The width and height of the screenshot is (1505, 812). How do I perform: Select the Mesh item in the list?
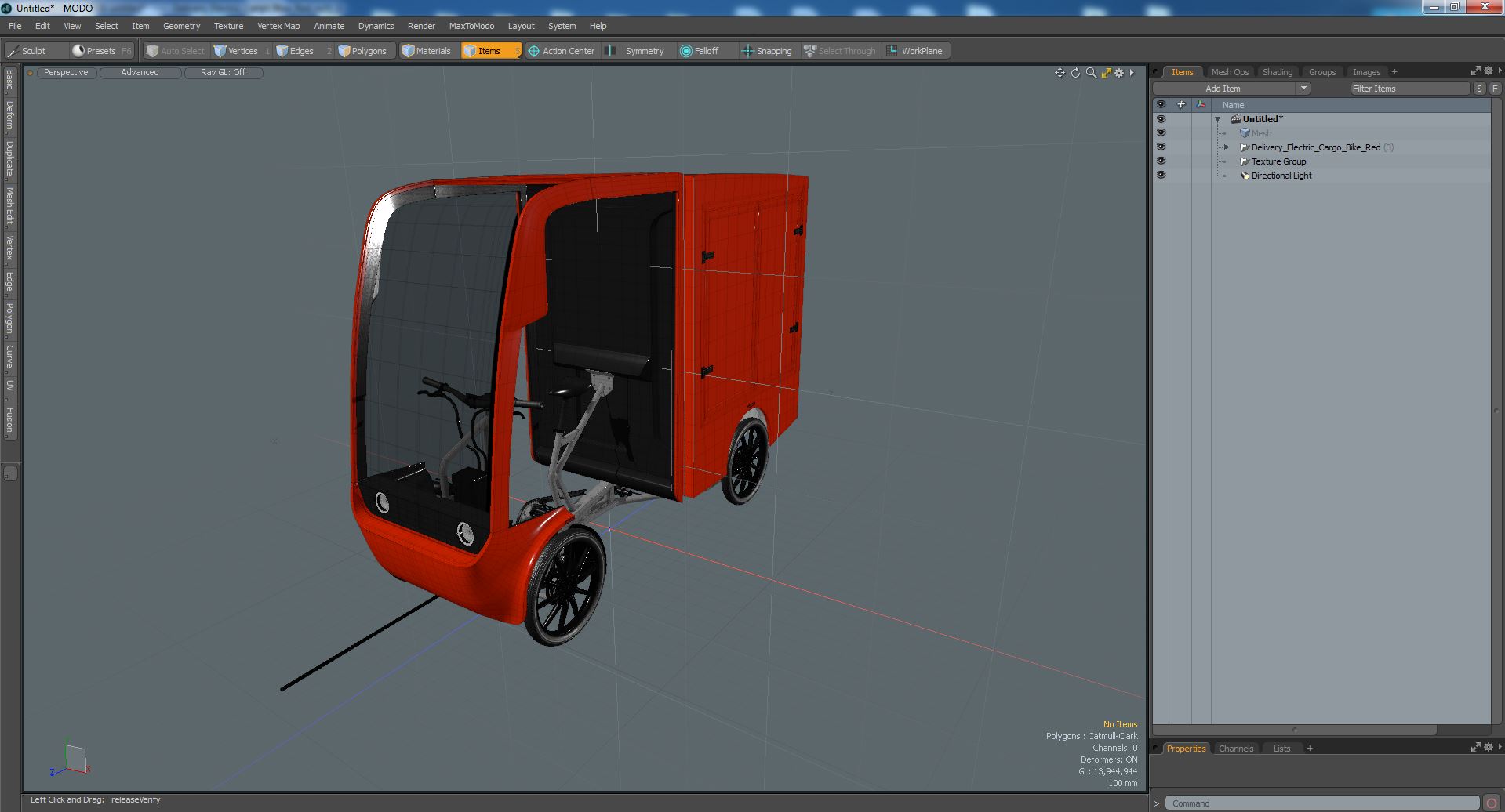tap(1261, 133)
